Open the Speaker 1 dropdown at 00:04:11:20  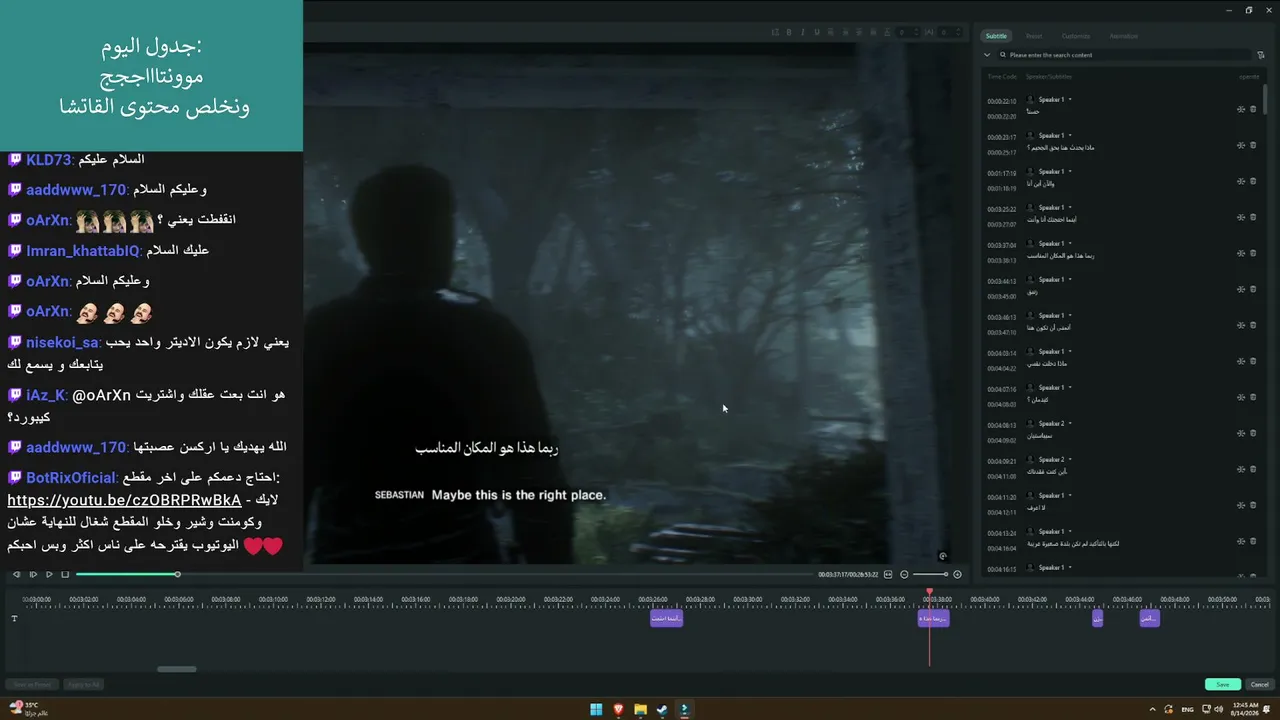(1070, 495)
